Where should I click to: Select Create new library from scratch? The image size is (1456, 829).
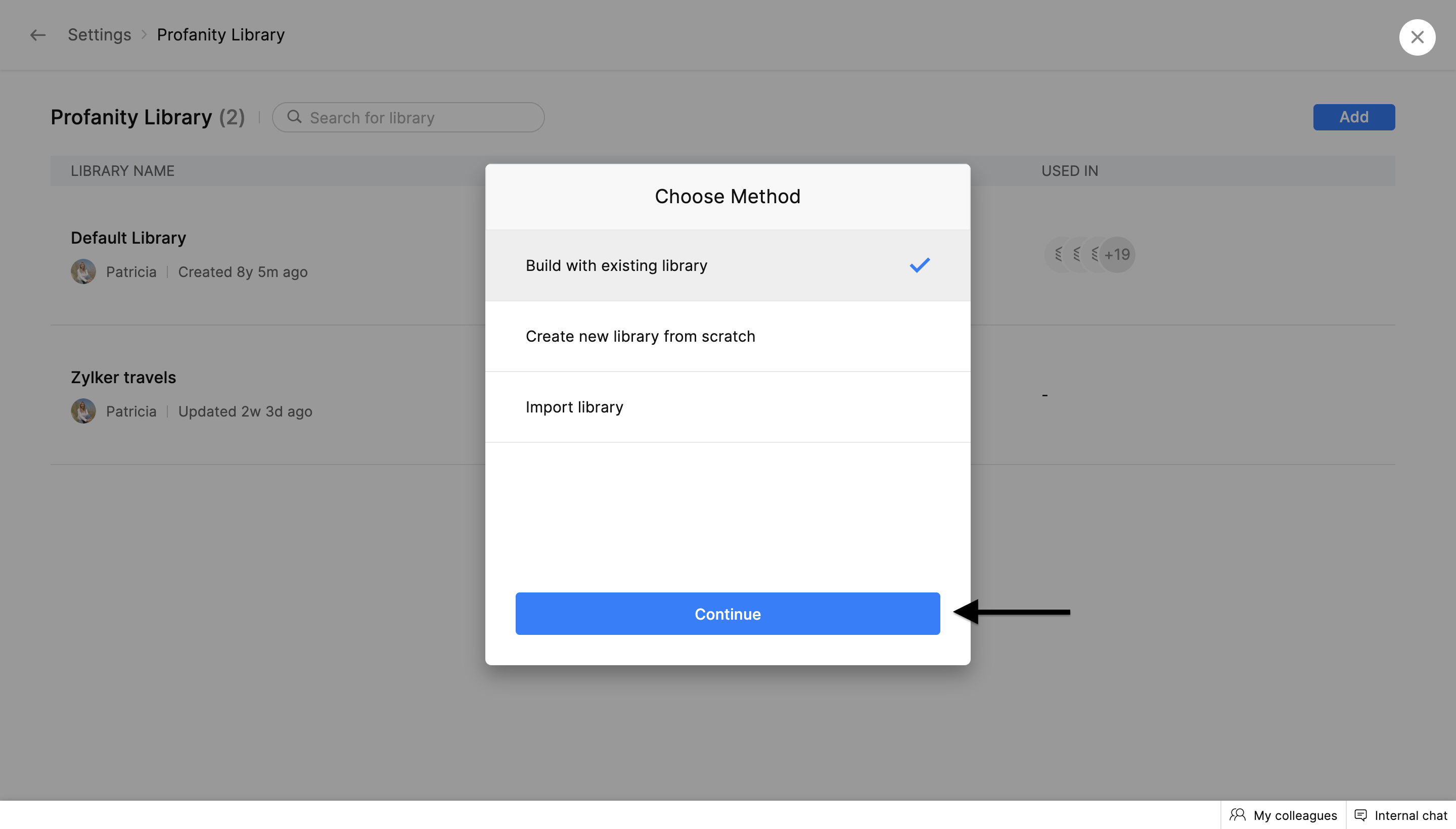click(x=640, y=337)
